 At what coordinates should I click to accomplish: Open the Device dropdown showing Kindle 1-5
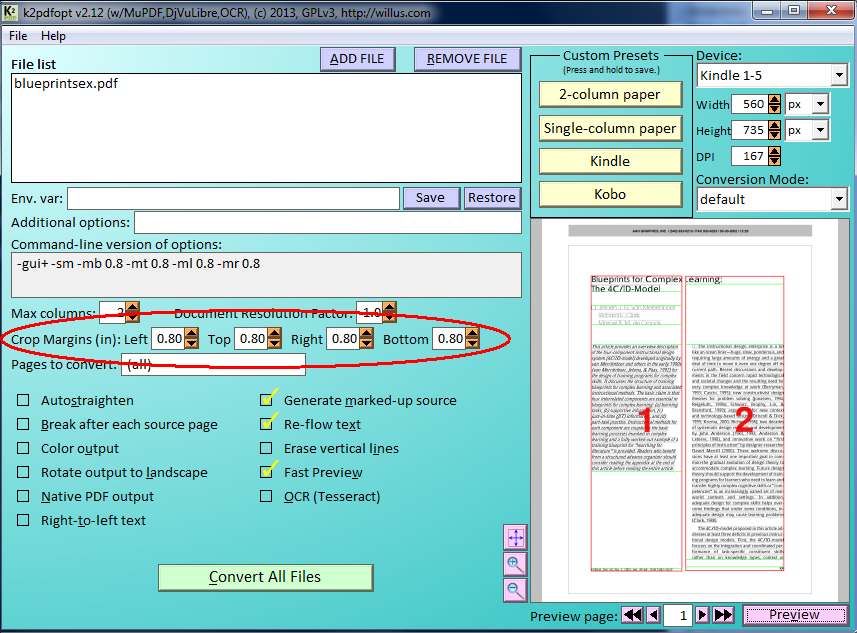[x=772, y=75]
